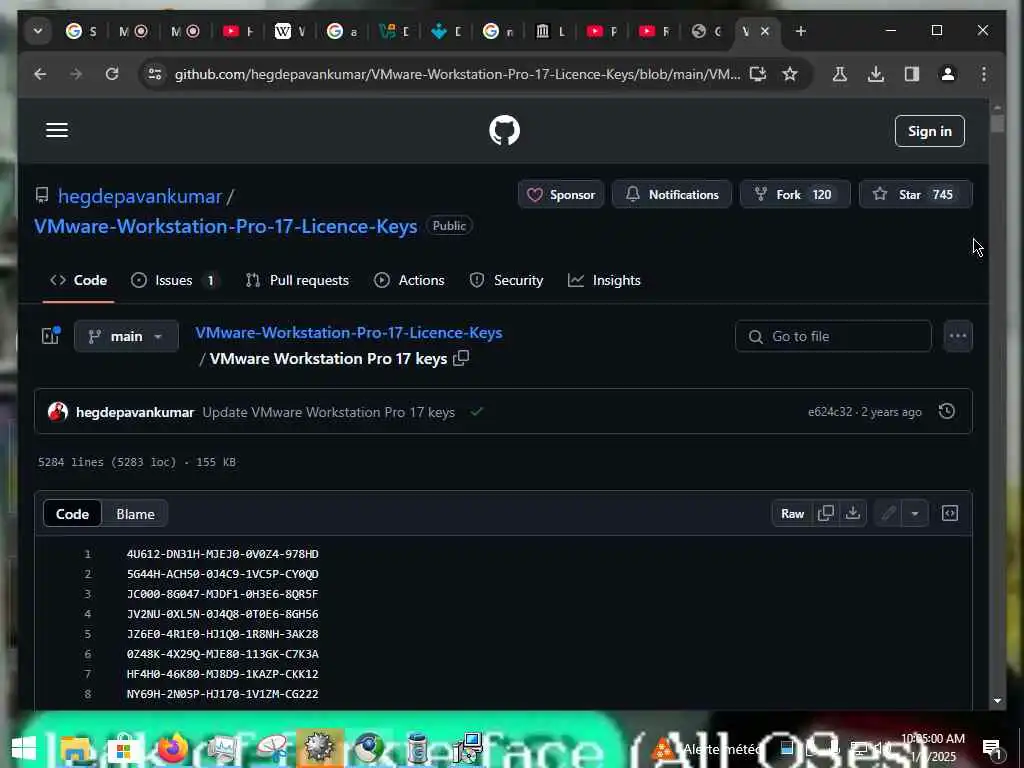Open the Update VMware Workstation Pro 17 keys commit message
The height and width of the screenshot is (768, 1024).
[x=328, y=412]
